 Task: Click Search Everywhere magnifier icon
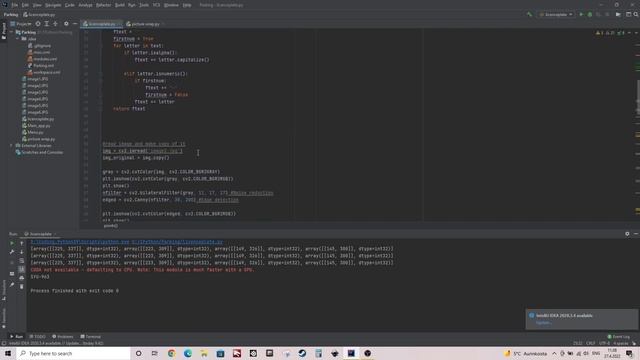tap(636, 15)
